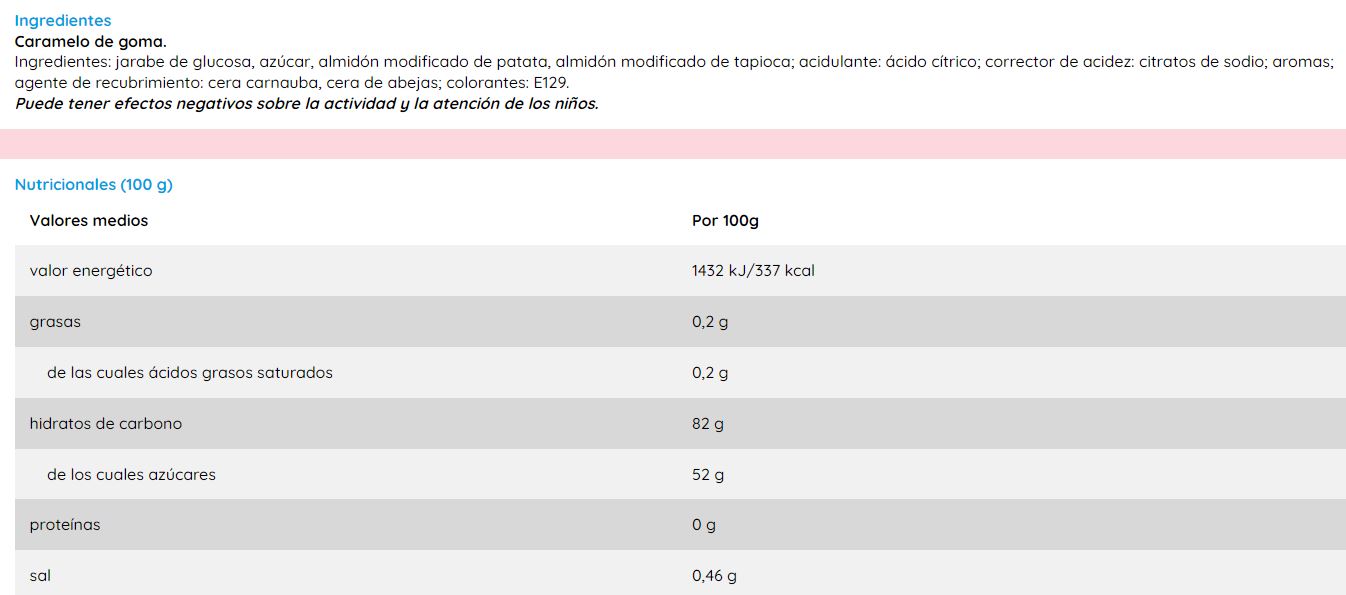Click the 'Valores medios' column header
Screen dimensions: 1346x595
pyautogui.click(x=89, y=220)
